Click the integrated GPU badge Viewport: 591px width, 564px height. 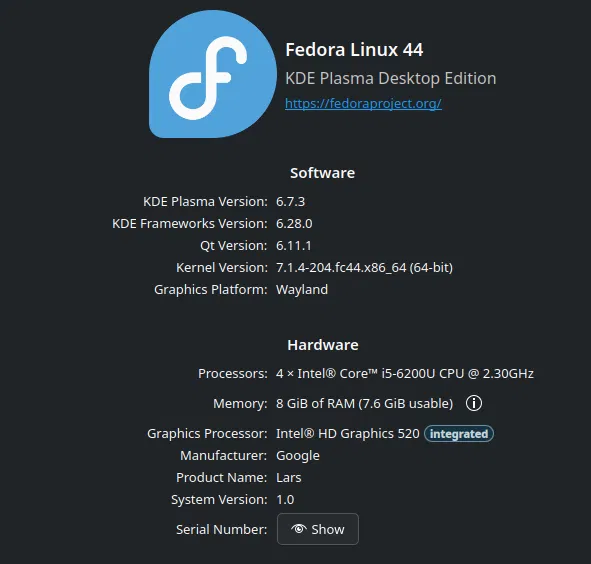tap(459, 434)
